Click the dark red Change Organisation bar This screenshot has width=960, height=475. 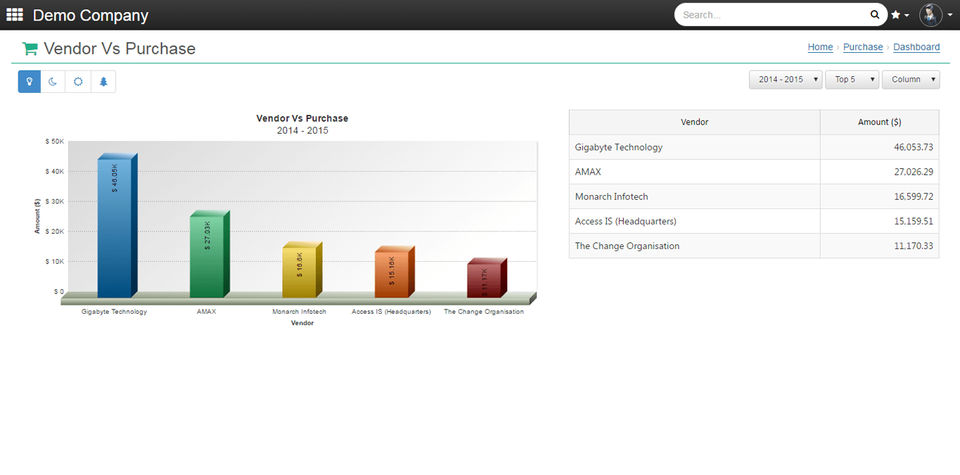point(487,278)
